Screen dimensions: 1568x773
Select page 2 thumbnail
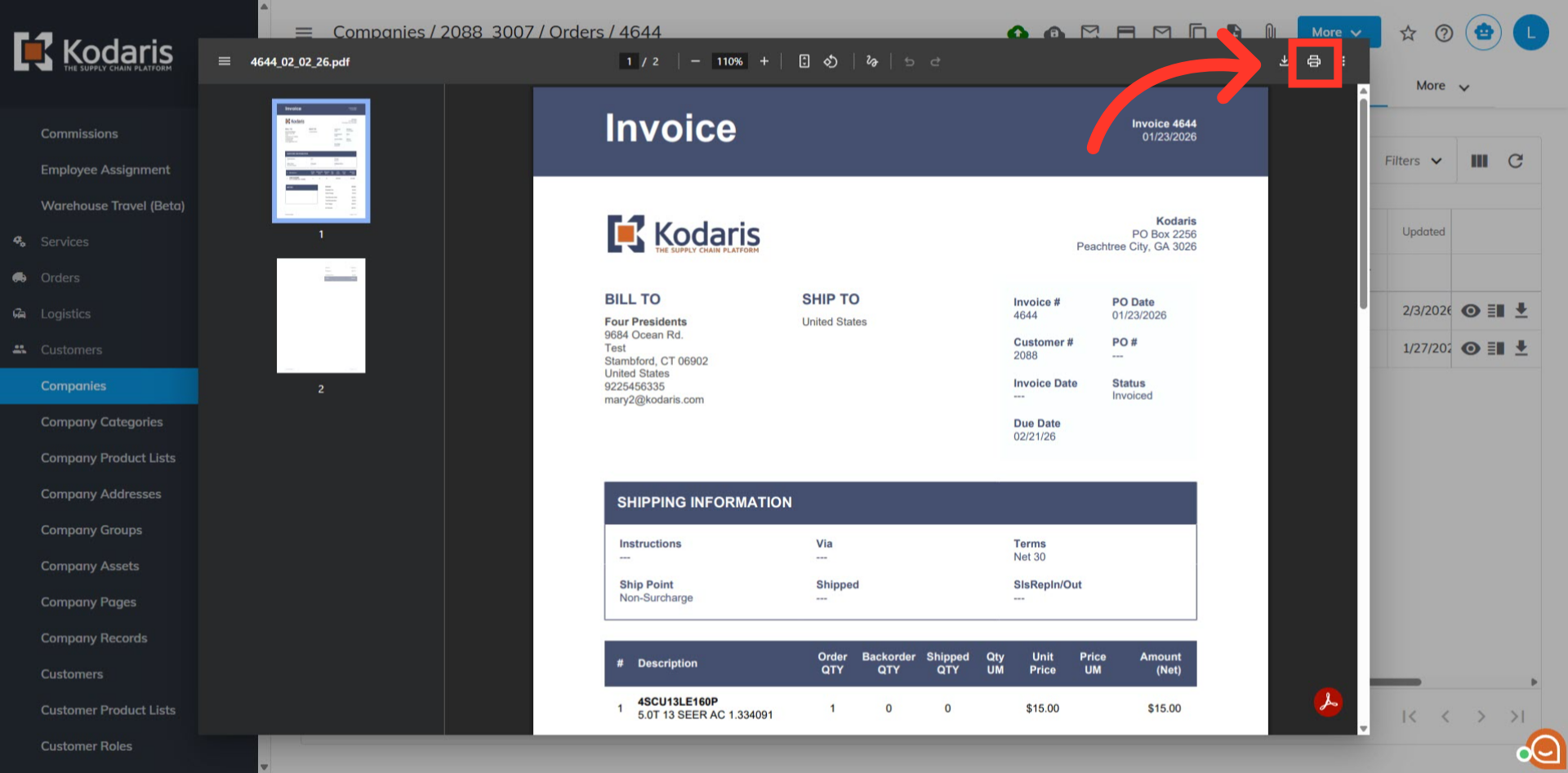point(321,315)
